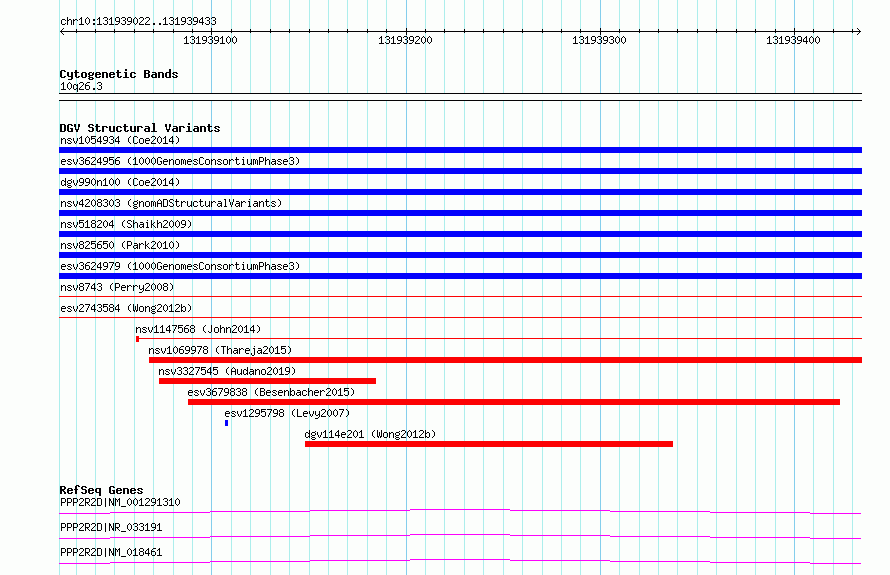Click the 131939300 ruler coordinate
The height and width of the screenshot is (575, 890).
(x=599, y=40)
